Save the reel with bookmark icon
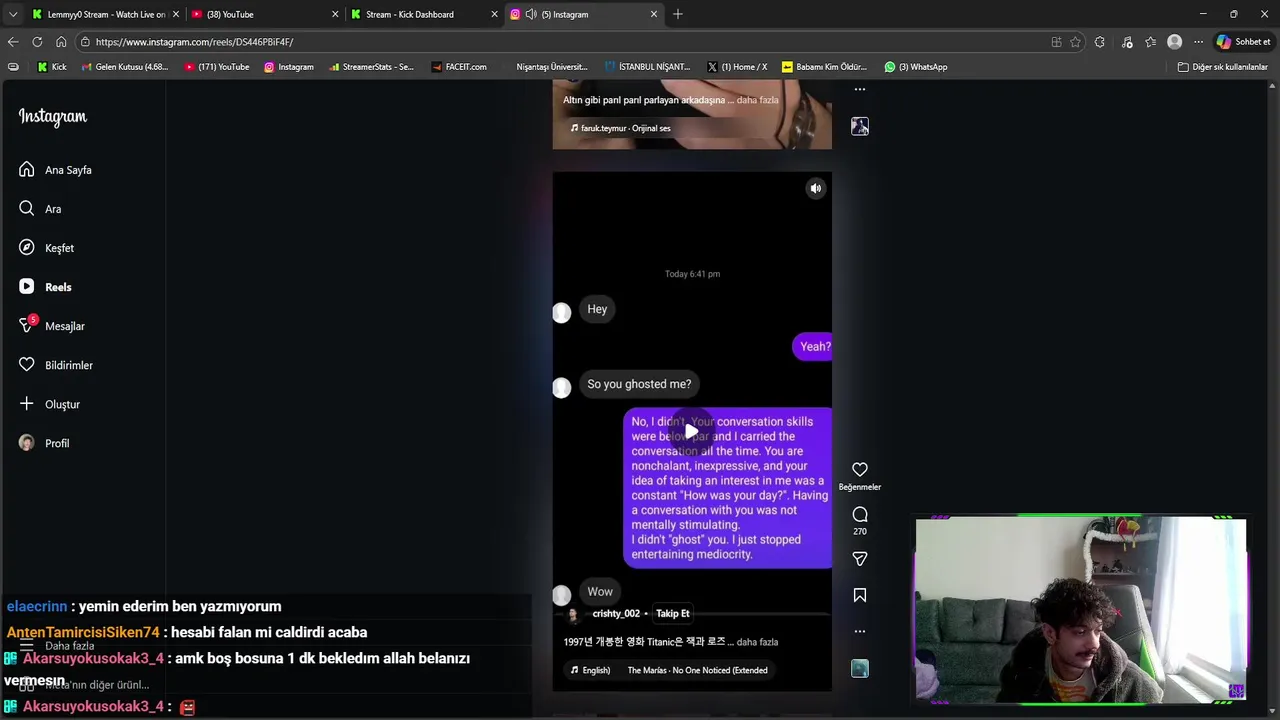 859,595
